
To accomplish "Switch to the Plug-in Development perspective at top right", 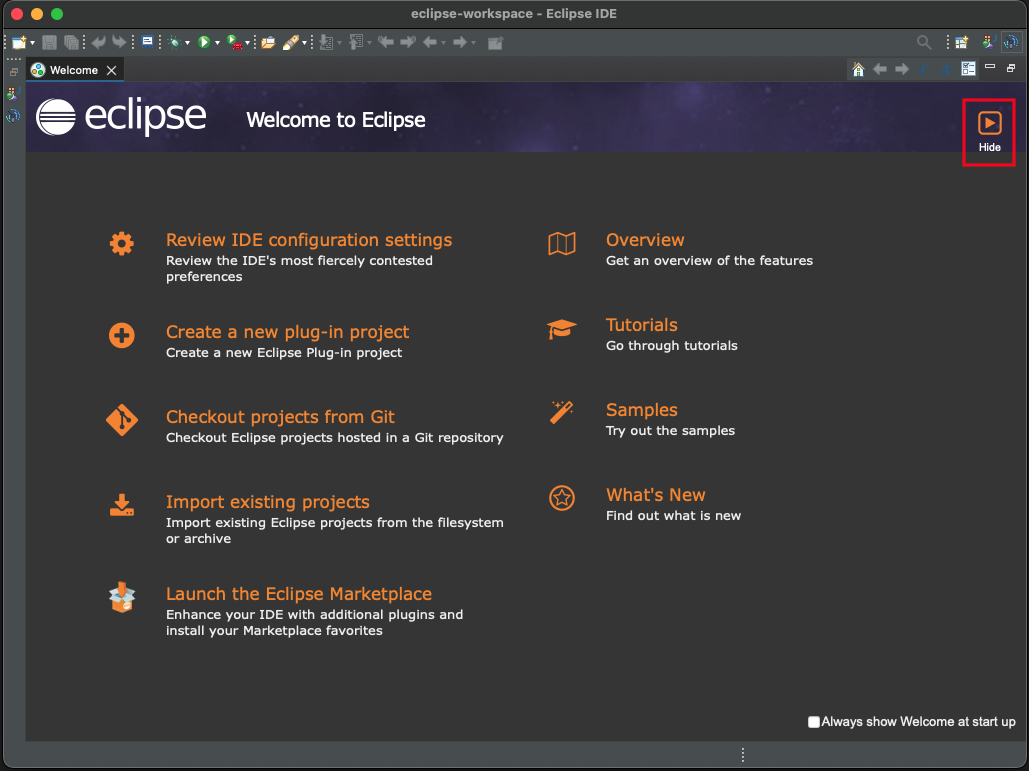I will 989,43.
